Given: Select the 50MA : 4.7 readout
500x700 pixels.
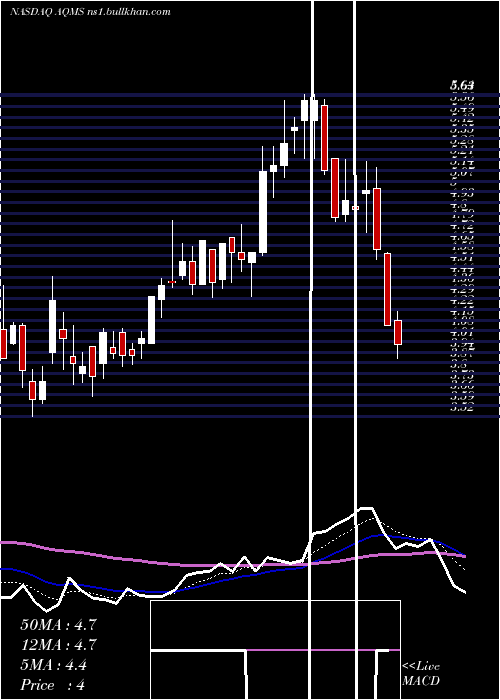Looking at the screenshot, I should 58,625.
